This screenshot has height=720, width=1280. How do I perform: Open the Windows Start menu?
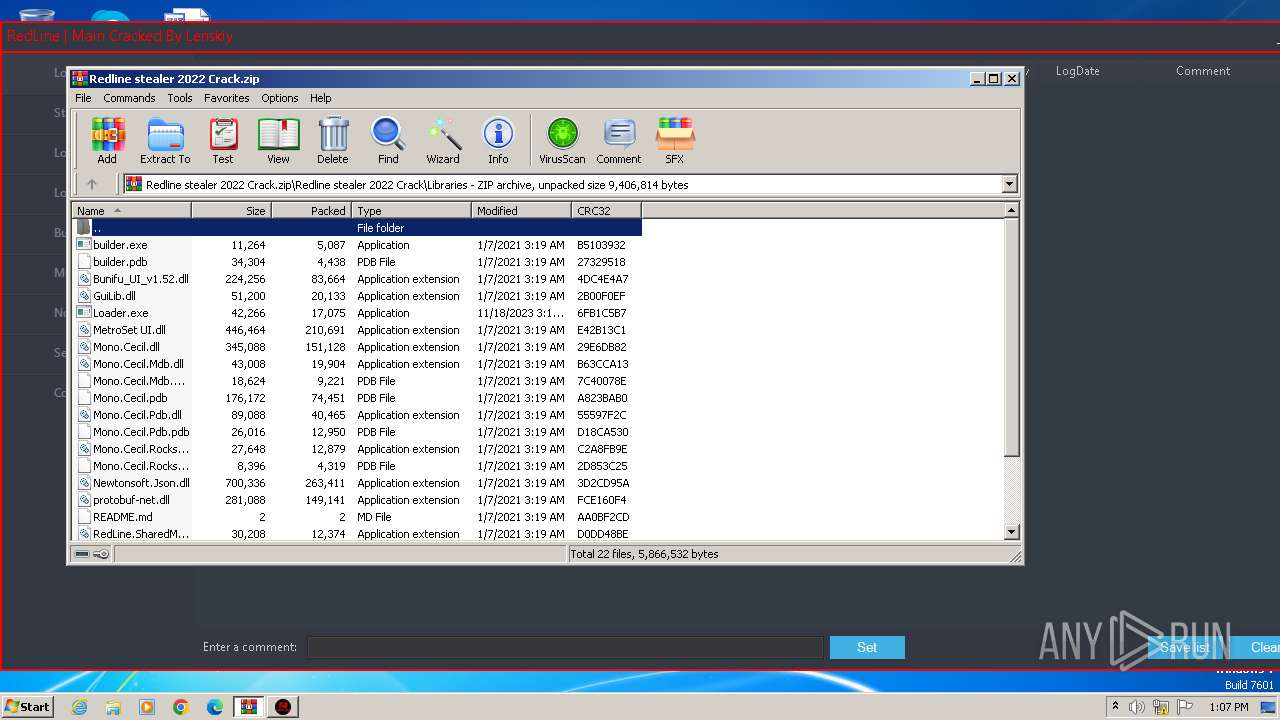point(28,706)
